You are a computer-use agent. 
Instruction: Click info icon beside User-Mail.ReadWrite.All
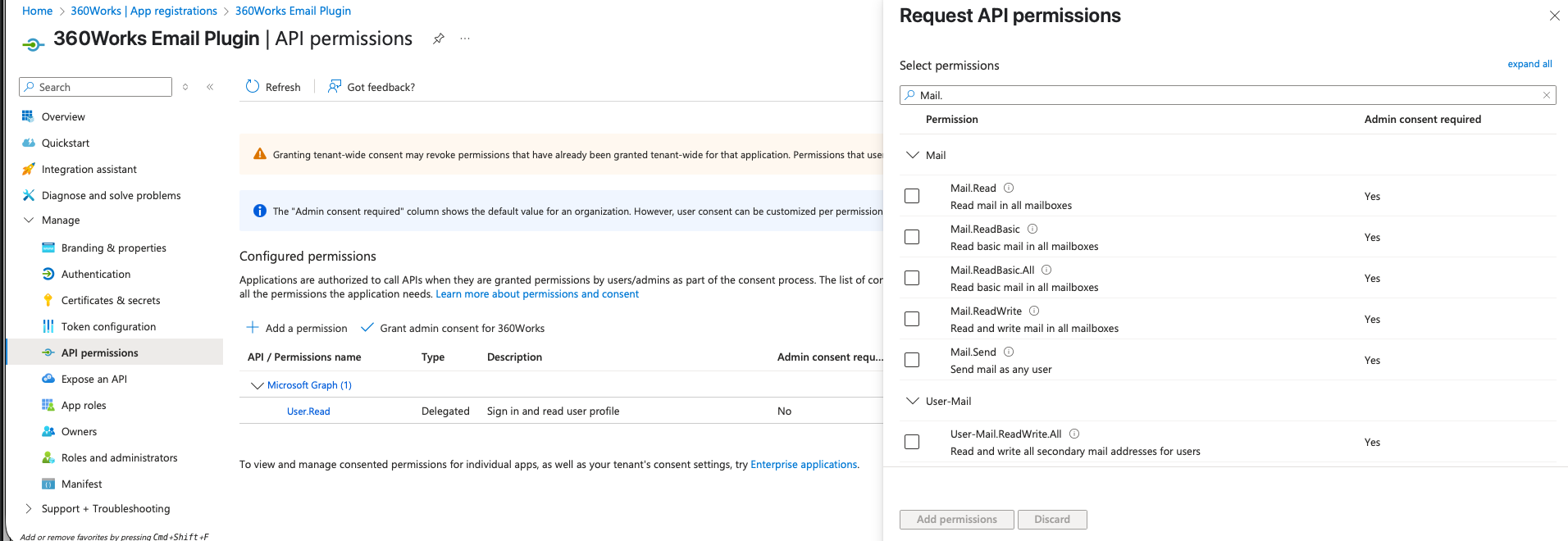click(x=1074, y=434)
